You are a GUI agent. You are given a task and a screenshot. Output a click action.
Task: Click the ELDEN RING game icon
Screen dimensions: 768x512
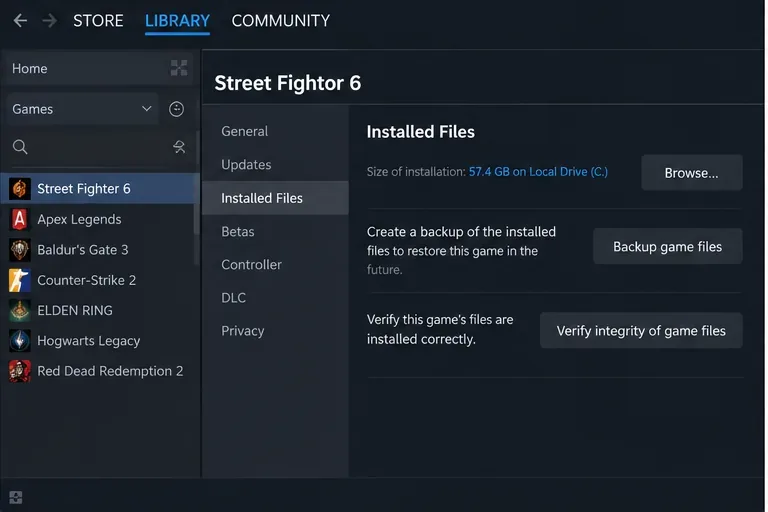click(x=20, y=310)
